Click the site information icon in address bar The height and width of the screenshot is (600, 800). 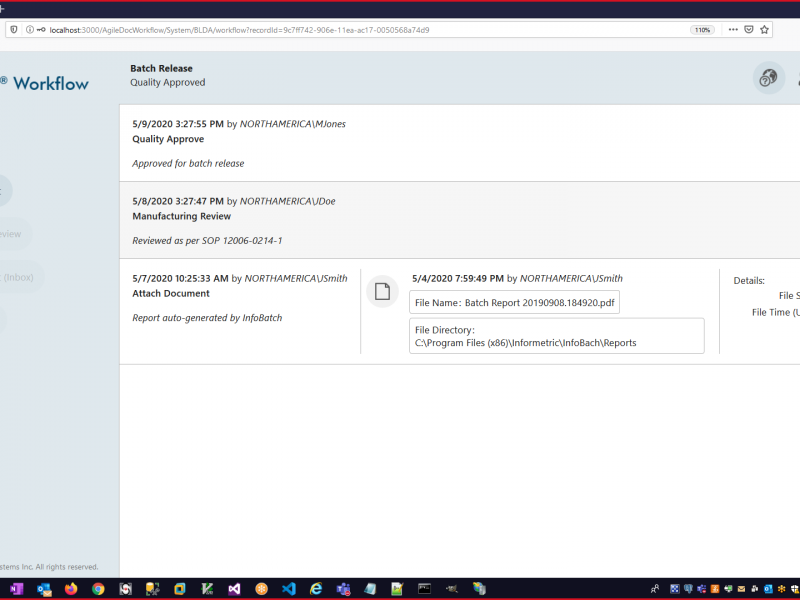pos(30,30)
